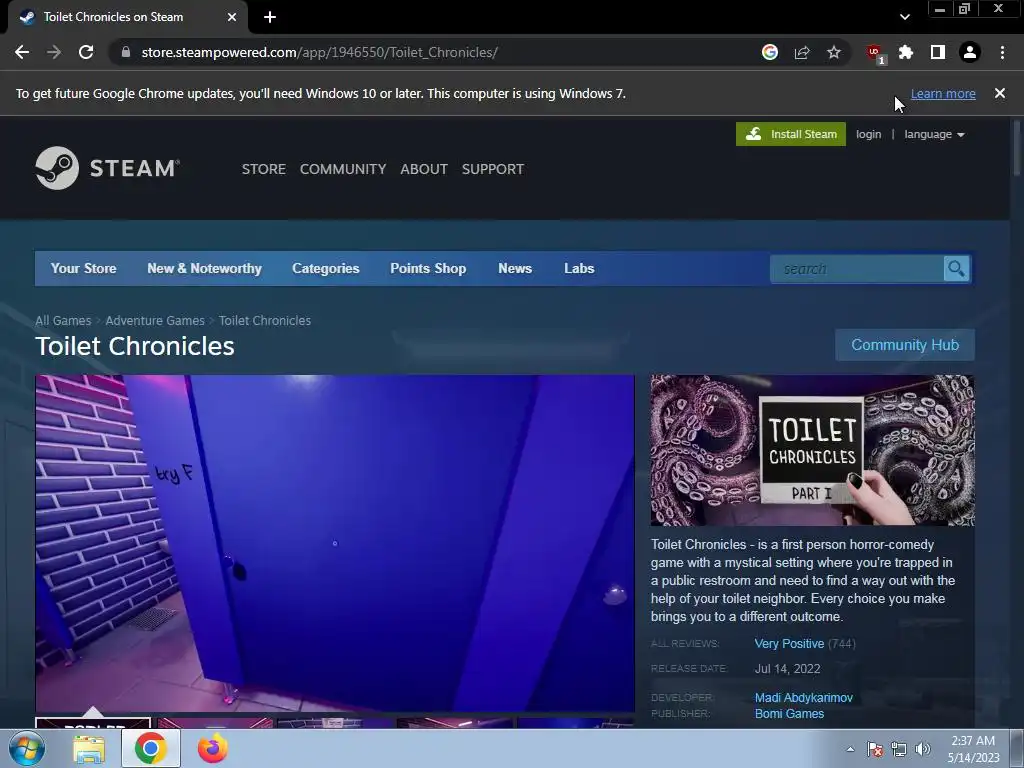Open Firefox from the taskbar
1024x768 pixels.
click(x=213, y=749)
